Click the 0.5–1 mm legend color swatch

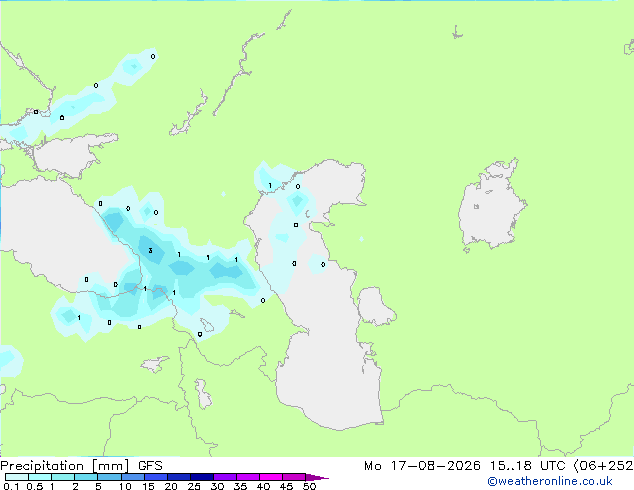pyautogui.click(x=40, y=477)
